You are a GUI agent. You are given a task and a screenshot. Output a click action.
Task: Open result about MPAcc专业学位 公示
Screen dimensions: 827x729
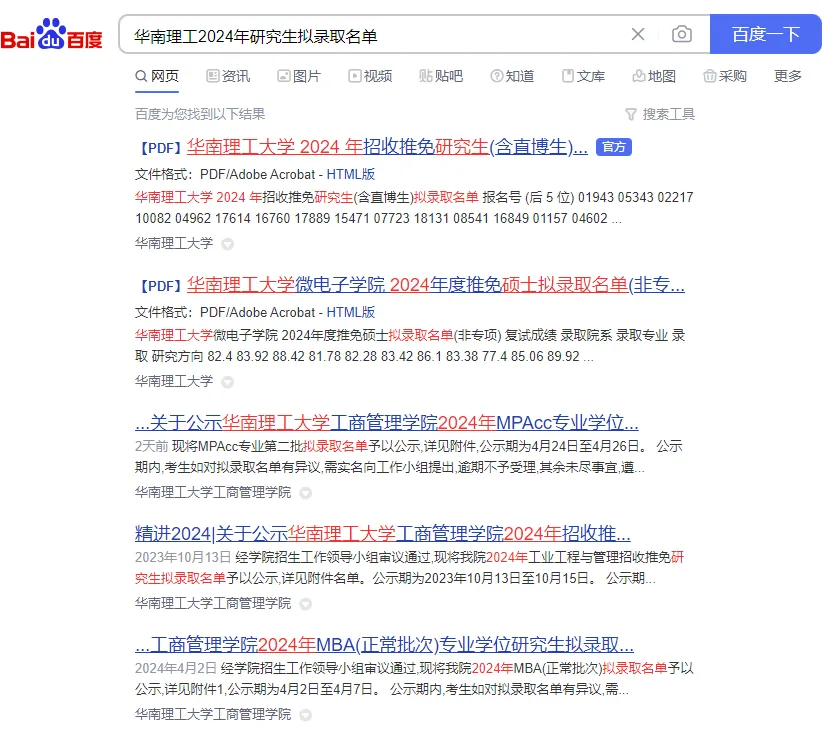click(387, 423)
